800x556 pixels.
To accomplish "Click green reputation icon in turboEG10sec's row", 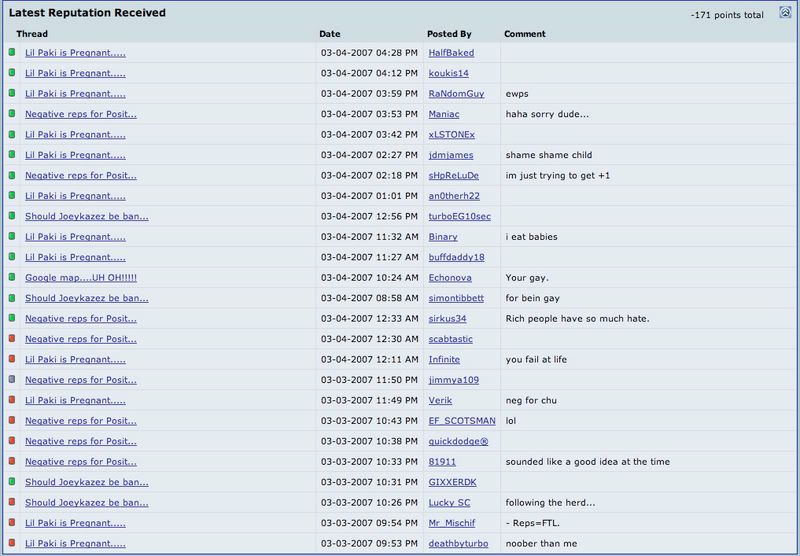I will [12, 216].
